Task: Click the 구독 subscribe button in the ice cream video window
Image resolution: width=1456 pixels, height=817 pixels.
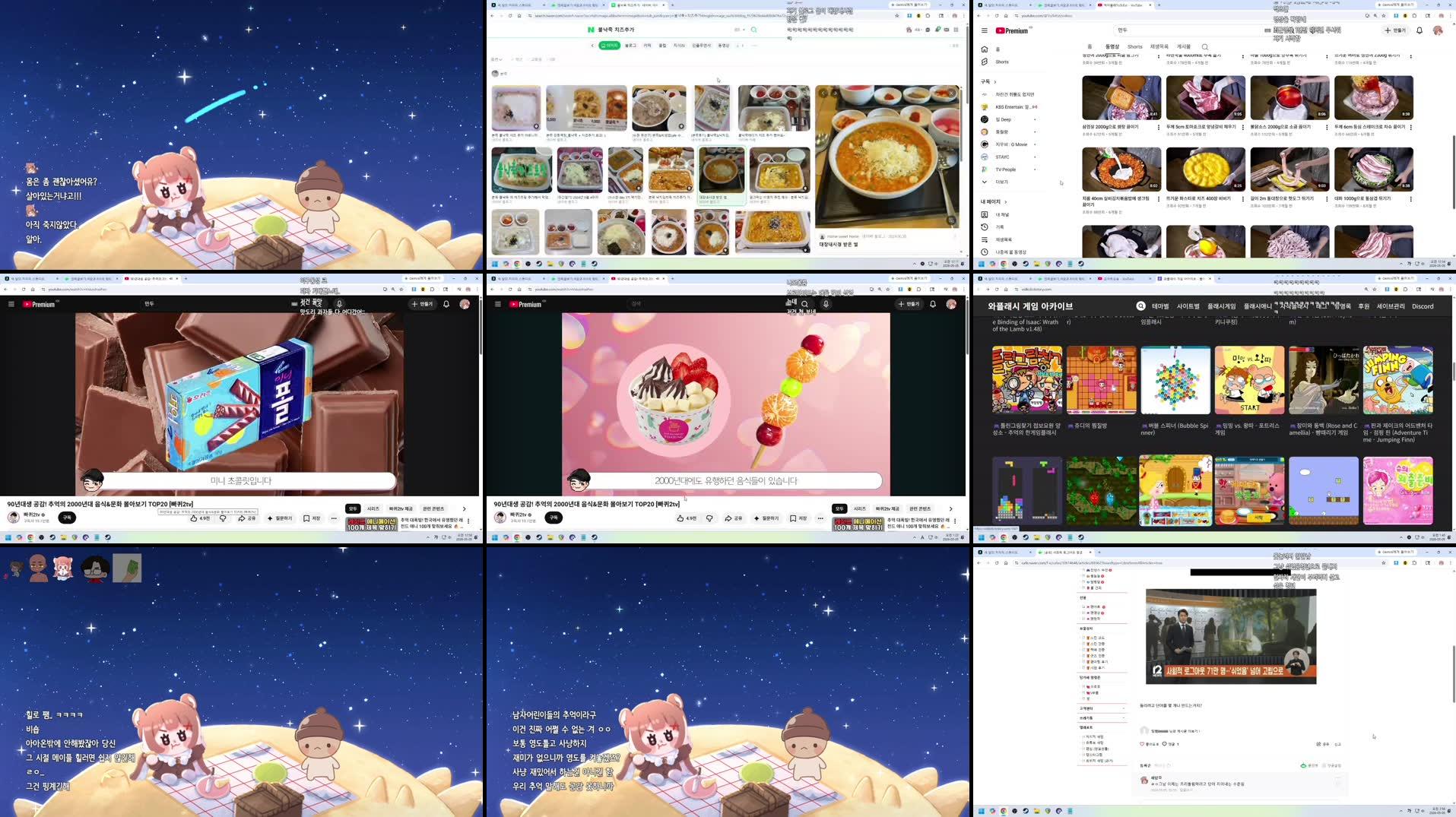Action: 554,518
